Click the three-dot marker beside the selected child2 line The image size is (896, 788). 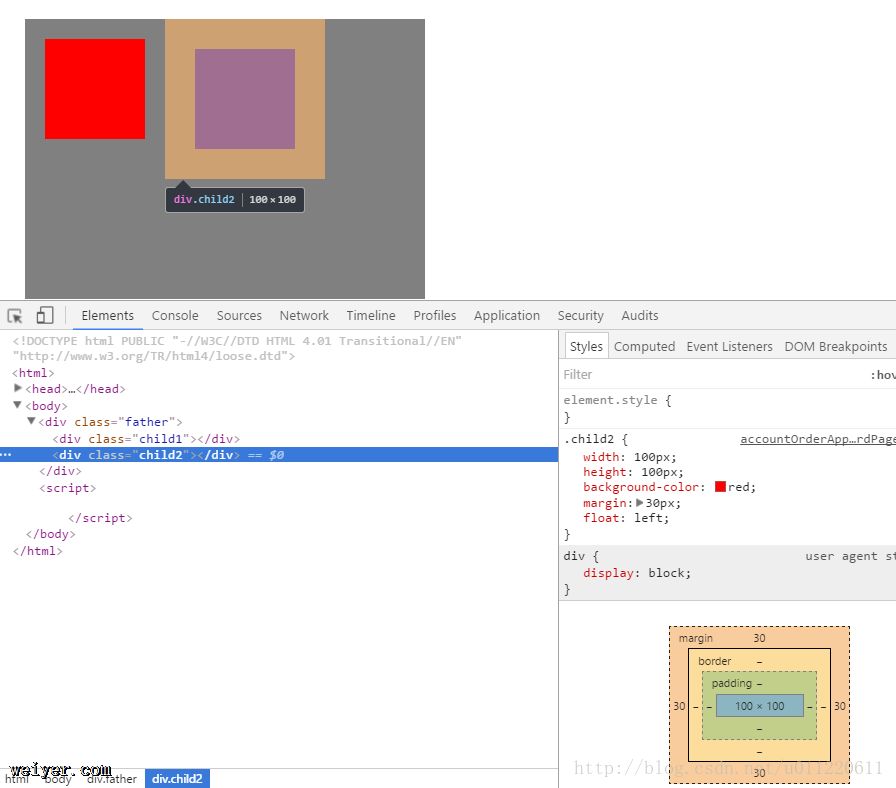[6, 455]
